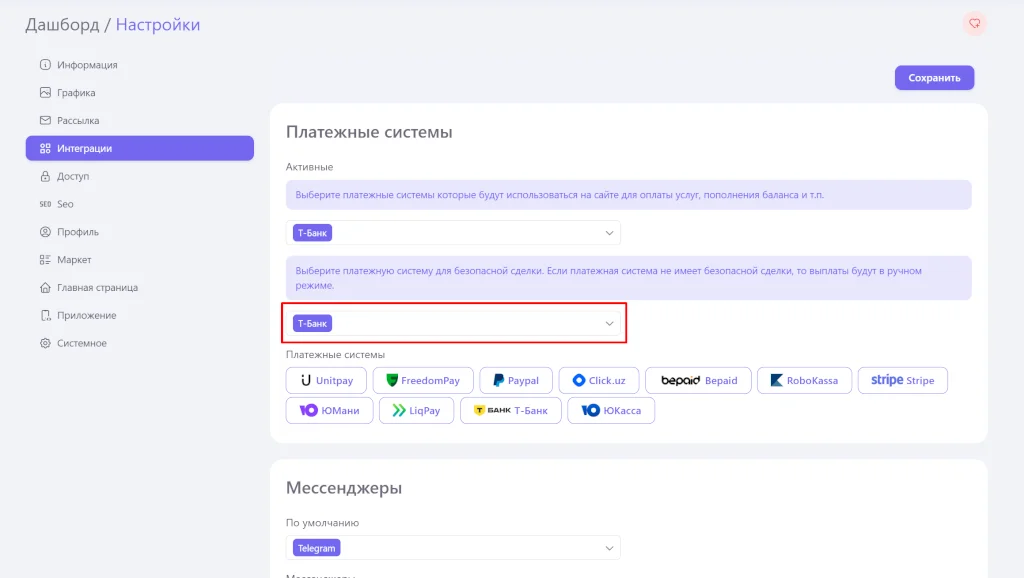This screenshot has height=578, width=1024.
Task: Click the Рассылка envelope icon
Action: 45,121
